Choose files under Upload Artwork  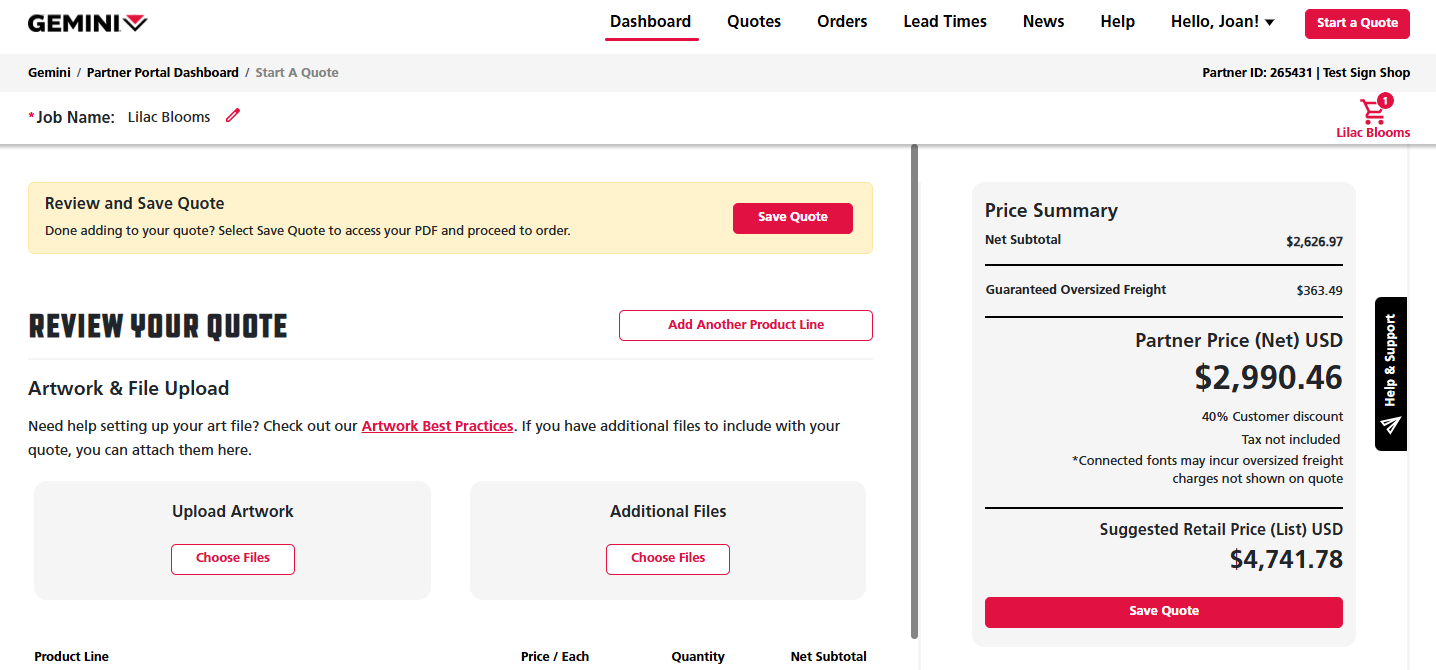click(233, 559)
